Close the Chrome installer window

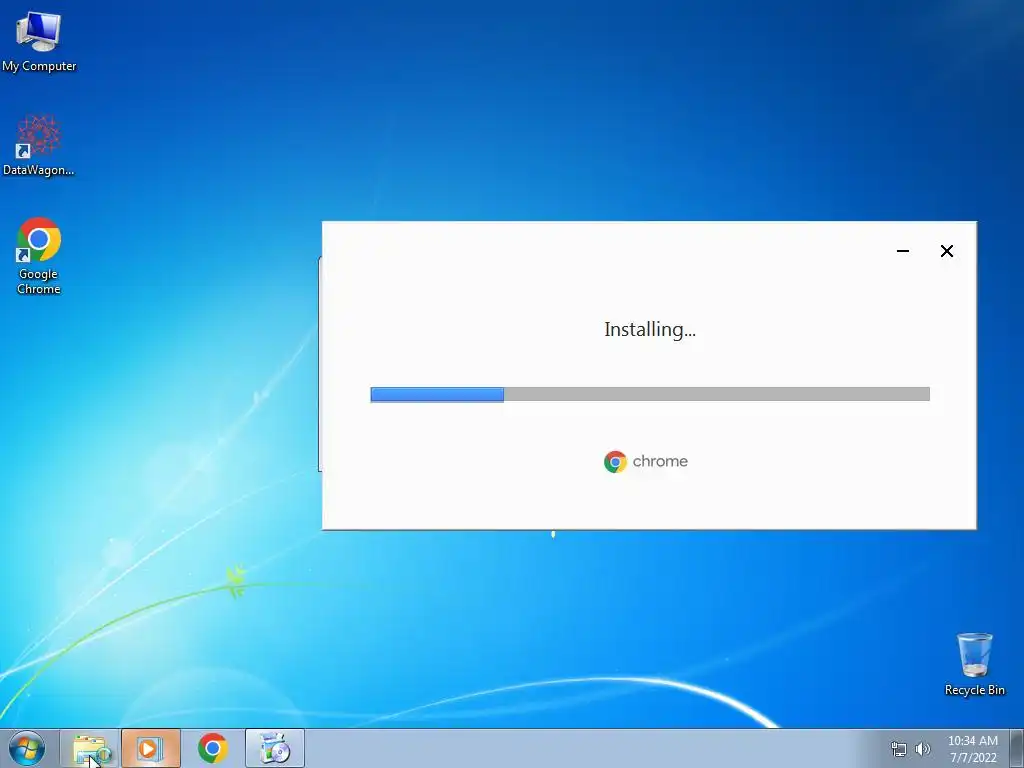point(947,251)
